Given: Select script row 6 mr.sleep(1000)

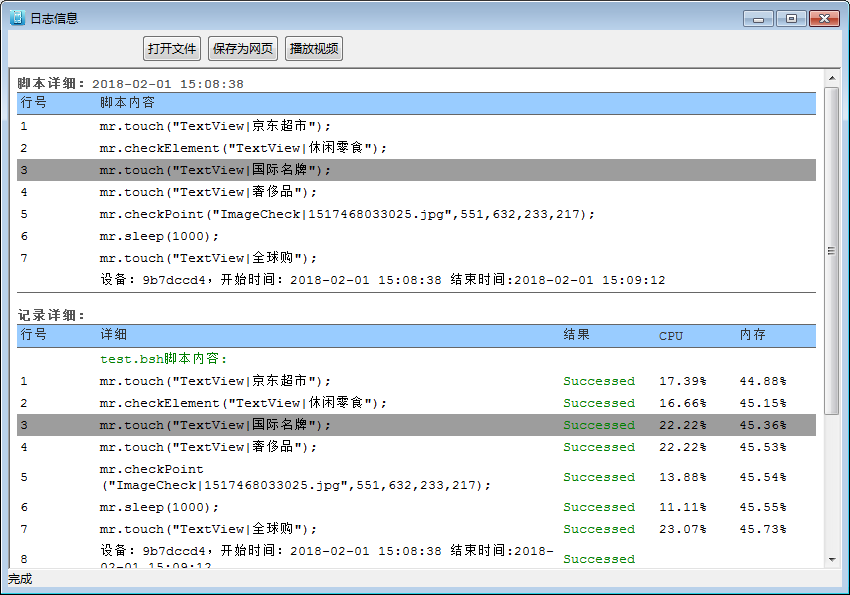Looking at the screenshot, I should coord(159,236).
